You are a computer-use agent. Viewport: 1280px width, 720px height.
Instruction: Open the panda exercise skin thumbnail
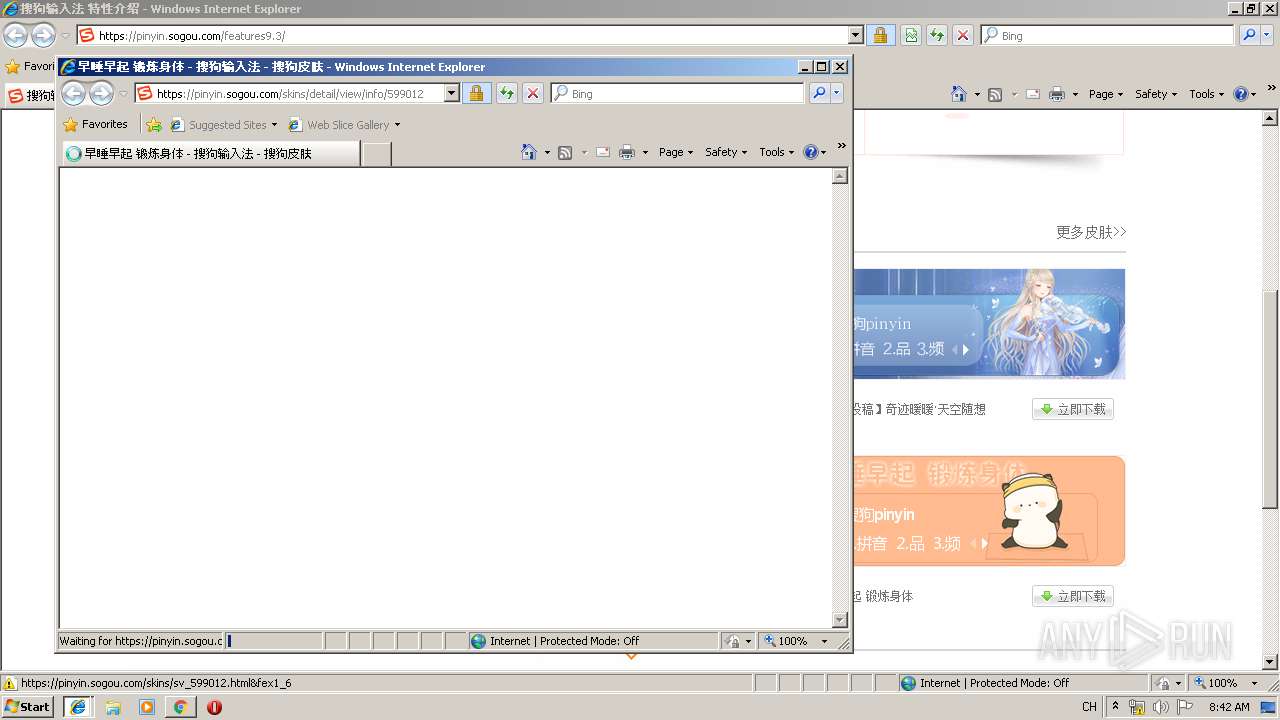[x=990, y=511]
